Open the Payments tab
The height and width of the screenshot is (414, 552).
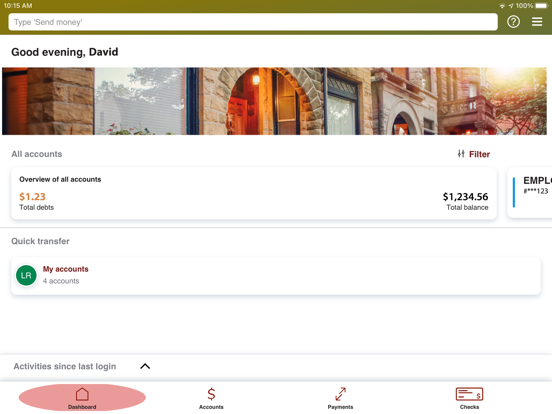[x=340, y=398]
